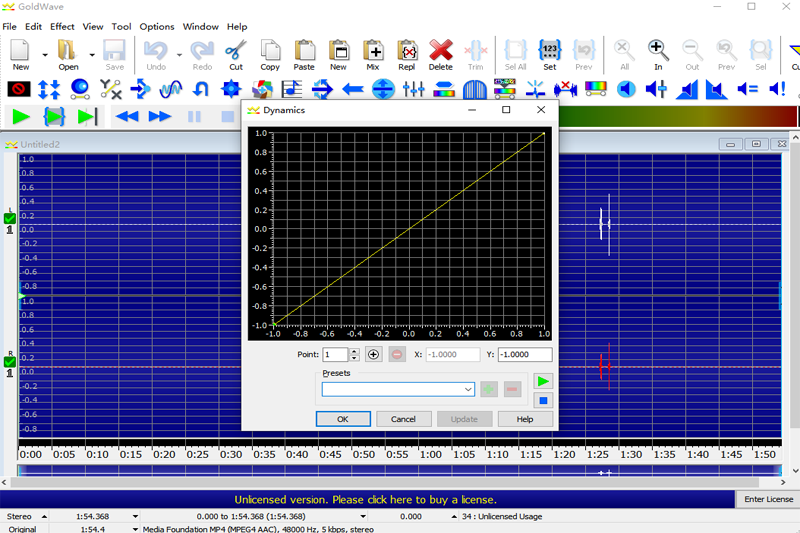Click the equalizer sliders effect icon
The image size is (800, 533).
coord(413,89)
